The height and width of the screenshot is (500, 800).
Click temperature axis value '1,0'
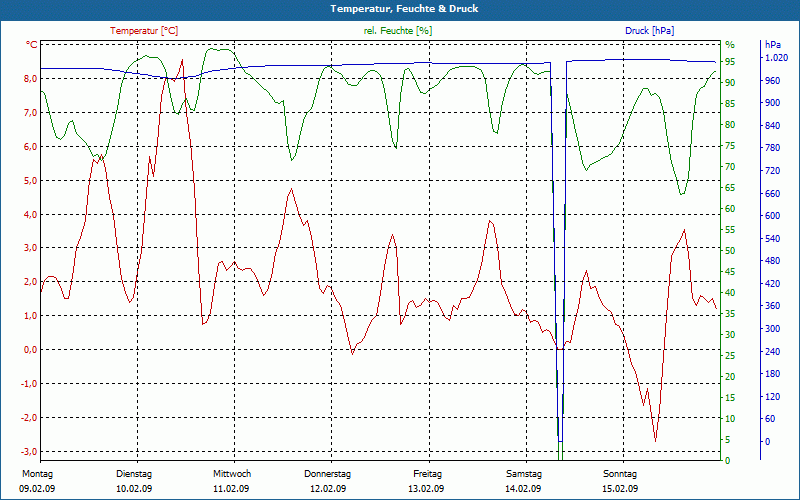point(29,316)
